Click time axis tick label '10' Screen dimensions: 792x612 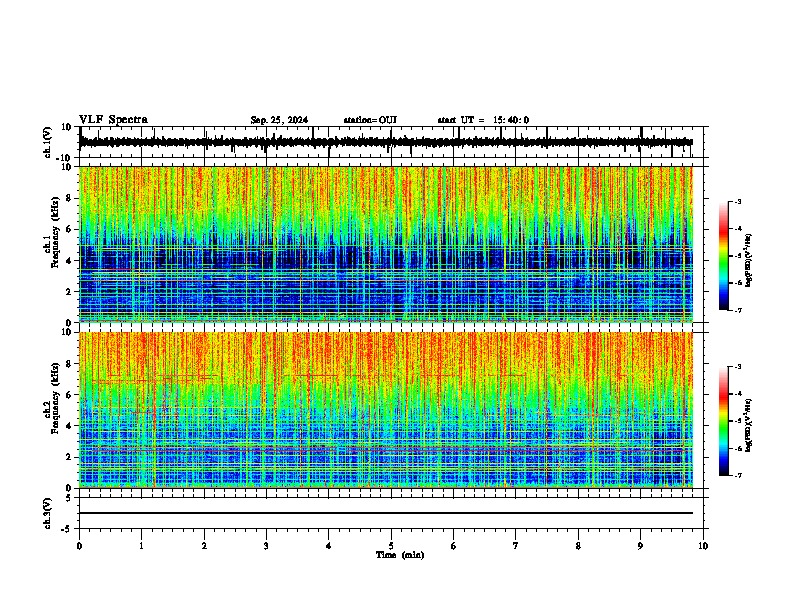pos(703,546)
